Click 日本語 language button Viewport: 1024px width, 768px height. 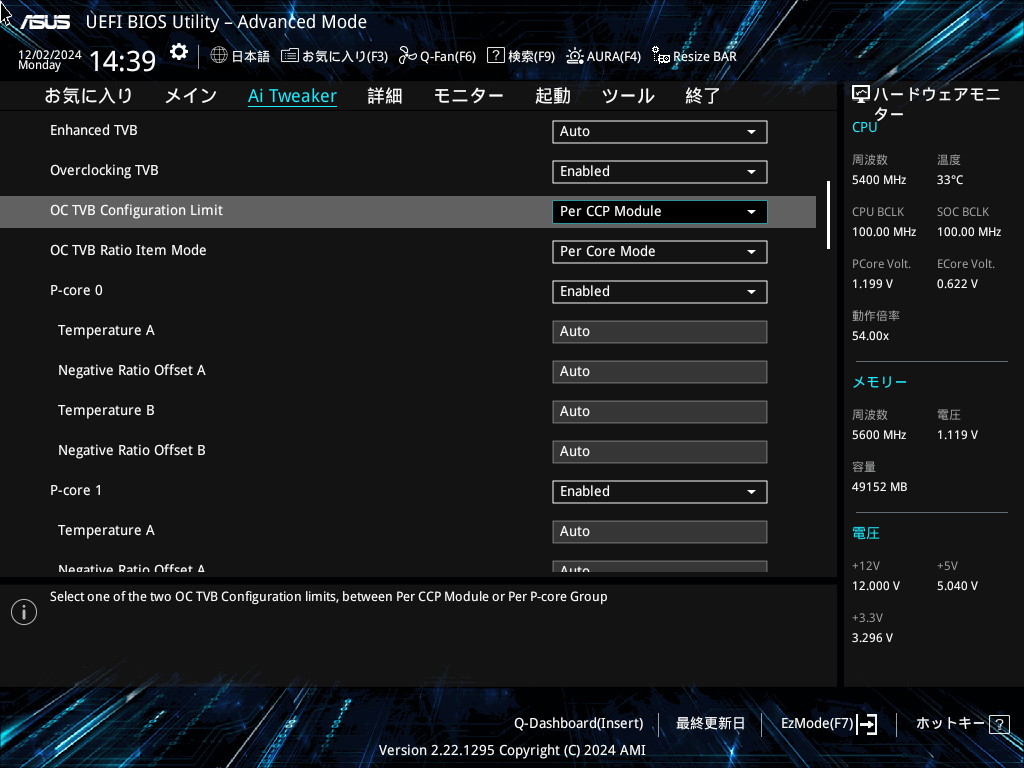[x=251, y=57]
